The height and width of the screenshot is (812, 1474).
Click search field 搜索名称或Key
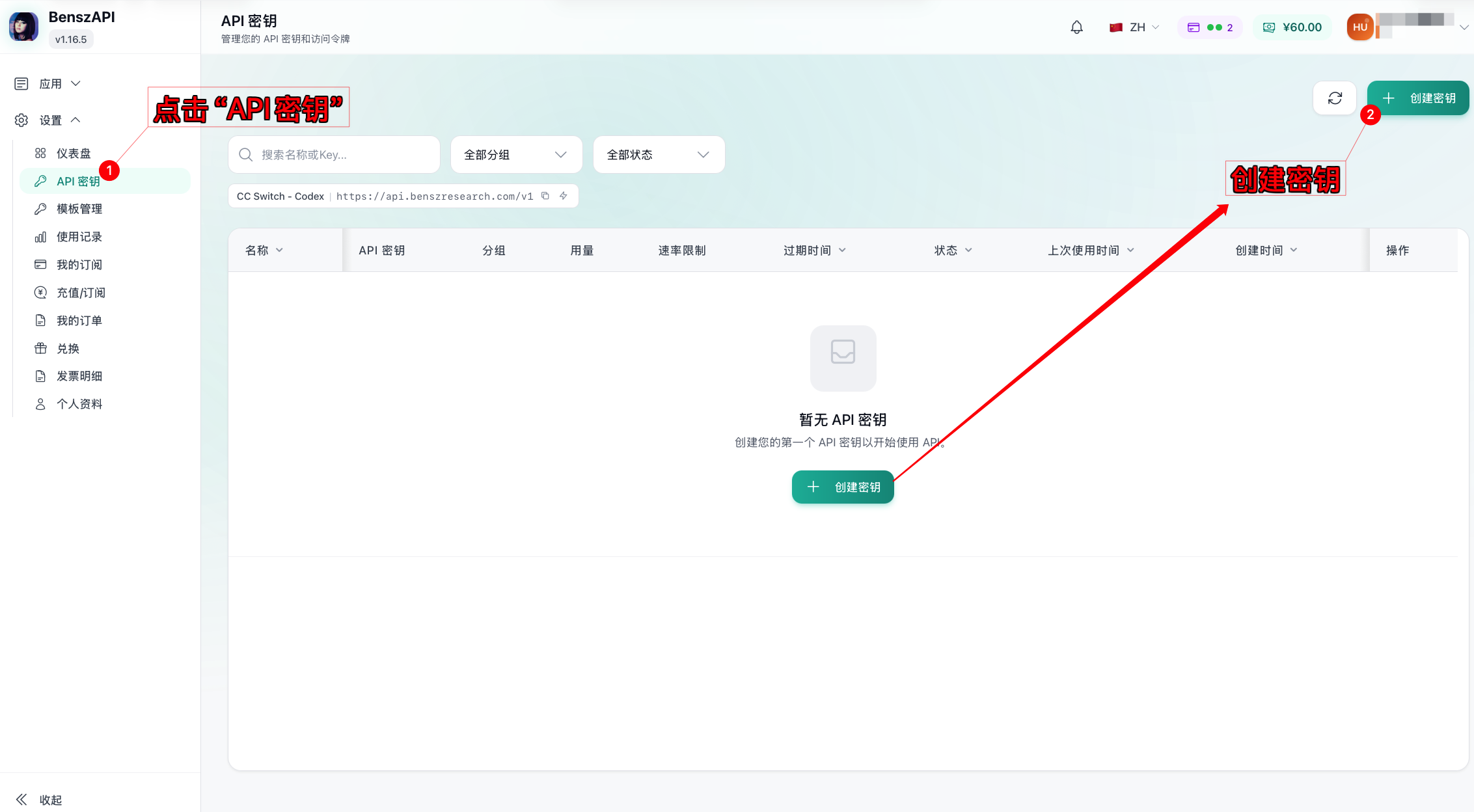pyautogui.click(x=334, y=155)
